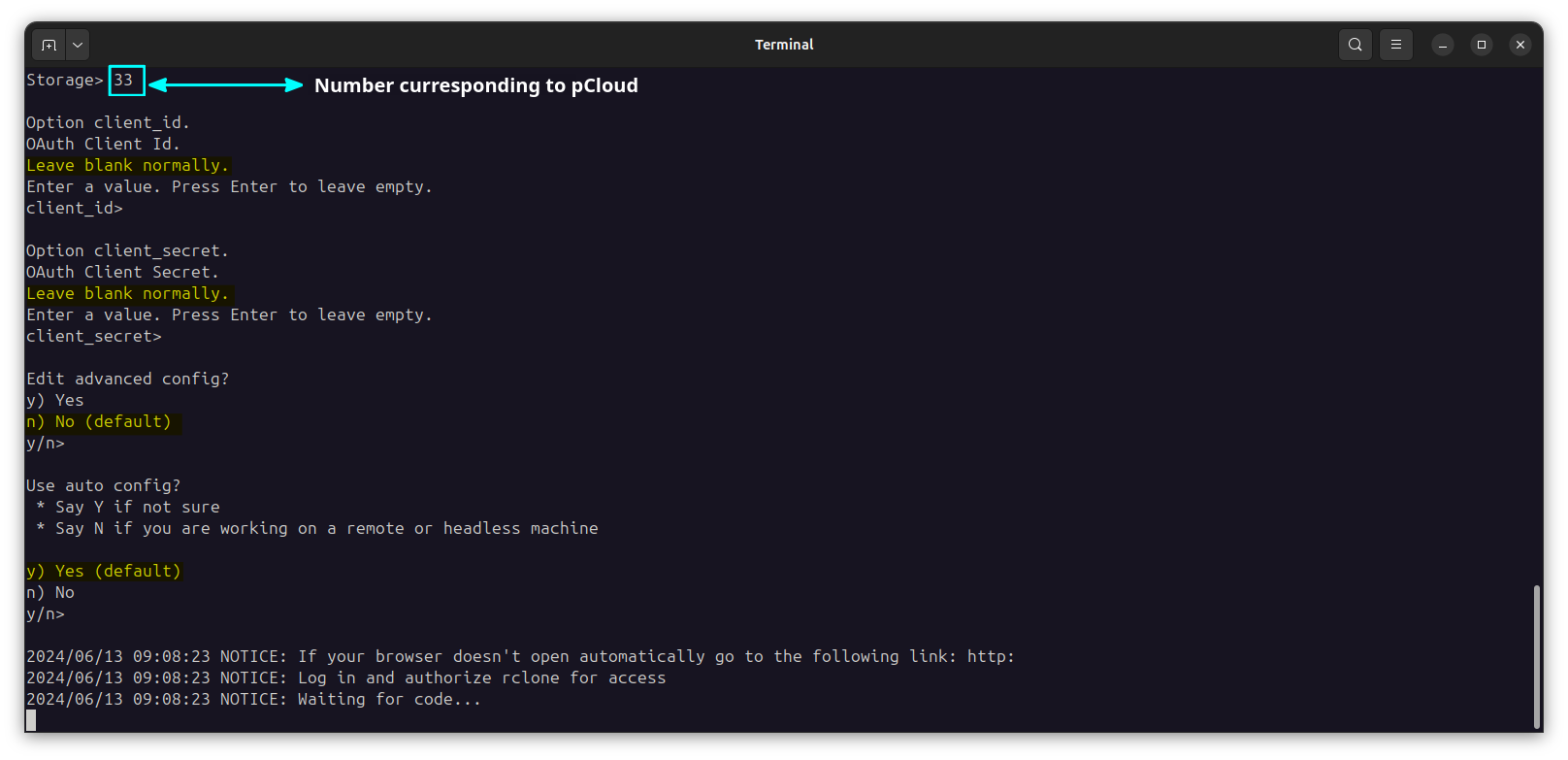Select the 'y) Yes (default)' option
Viewport: 1568px width, 760px height.
tap(103, 571)
